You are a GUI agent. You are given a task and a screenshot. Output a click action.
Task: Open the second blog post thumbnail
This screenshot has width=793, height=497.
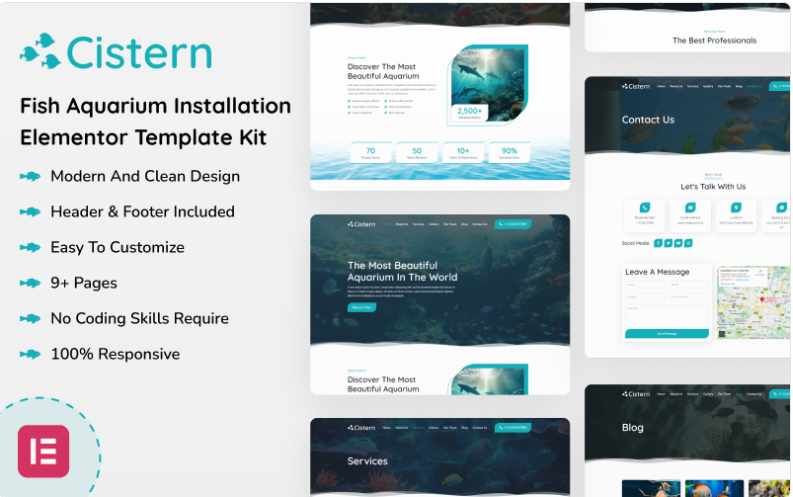coord(714,488)
